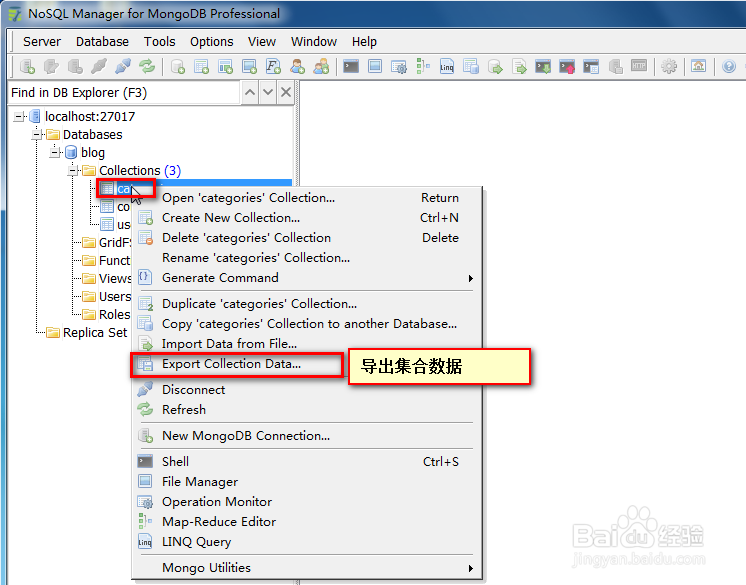The width and height of the screenshot is (746, 585).
Task: Open the Tools menu
Action: tap(160, 42)
